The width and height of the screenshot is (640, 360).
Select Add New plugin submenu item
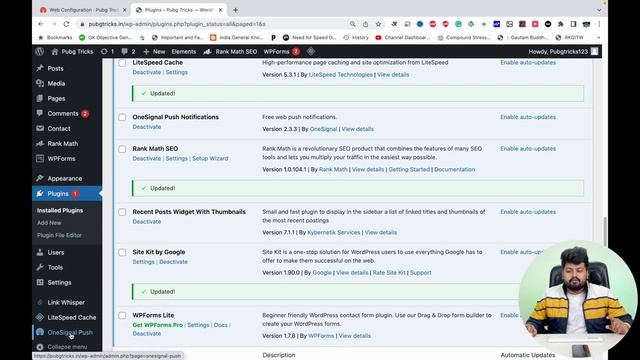click(49, 223)
